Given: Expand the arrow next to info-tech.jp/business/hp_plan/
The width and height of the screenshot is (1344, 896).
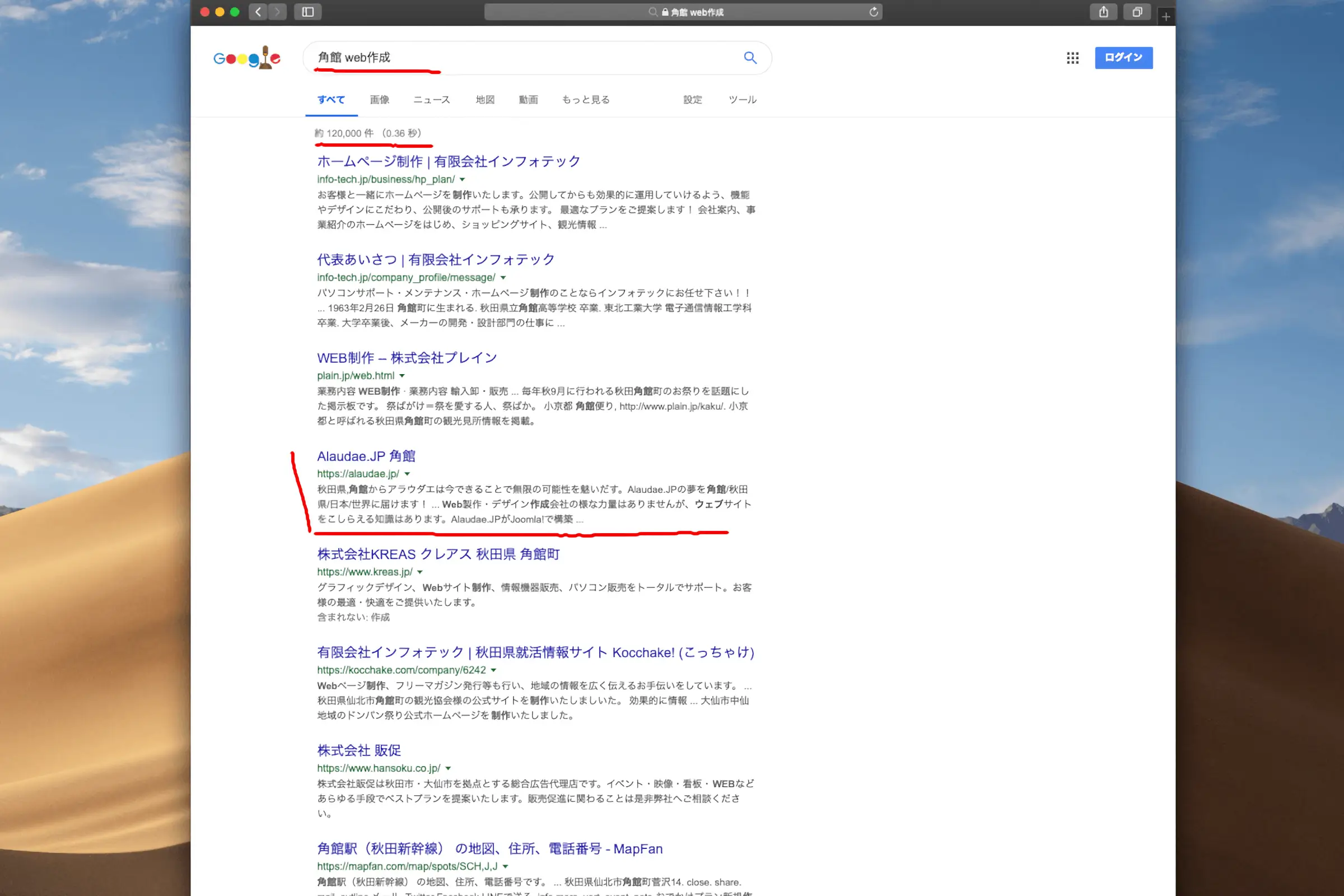Looking at the screenshot, I should [463, 180].
